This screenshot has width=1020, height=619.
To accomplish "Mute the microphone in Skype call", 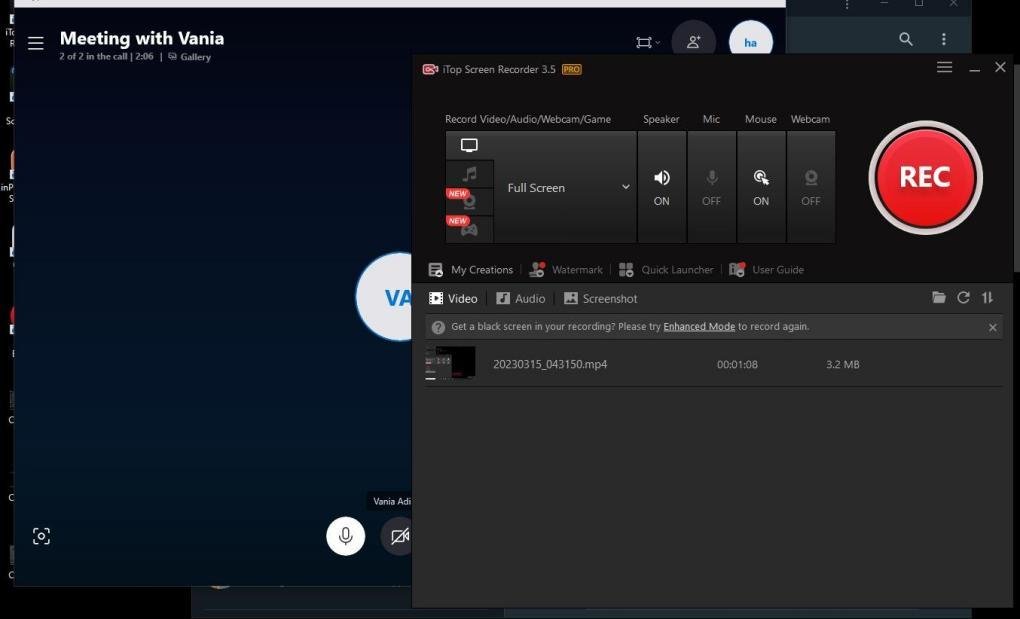I will tap(345, 536).
